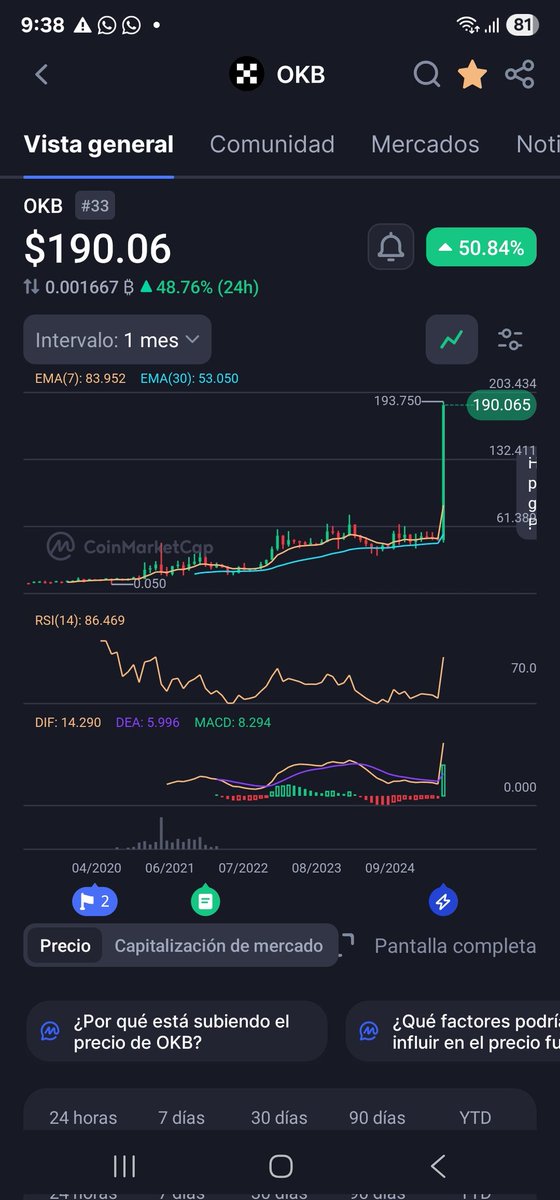Go back using the top-left arrow
The width and height of the screenshot is (560, 1200).
[x=41, y=74]
